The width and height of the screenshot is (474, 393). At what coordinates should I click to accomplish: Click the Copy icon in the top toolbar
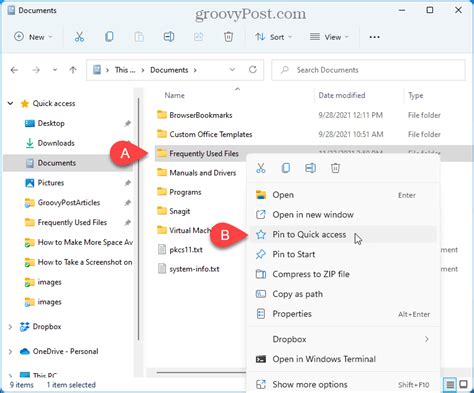[x=109, y=37]
